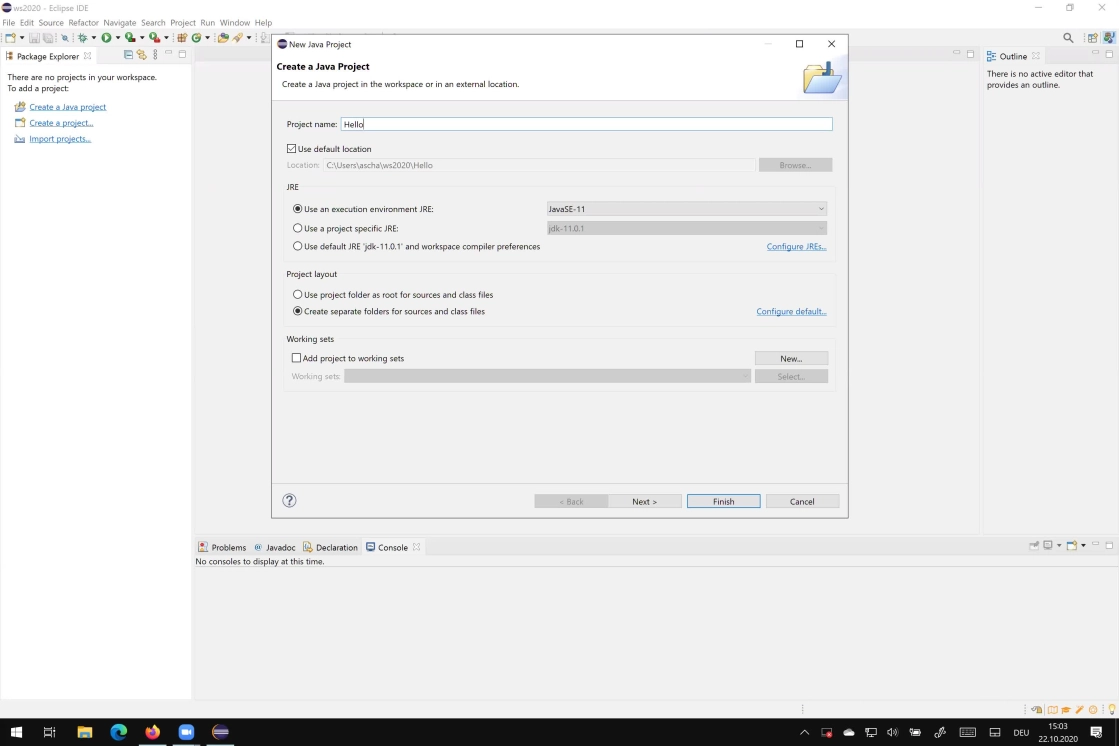Click the Cancel button in dialog
This screenshot has height=746, width=1119.
(802, 501)
